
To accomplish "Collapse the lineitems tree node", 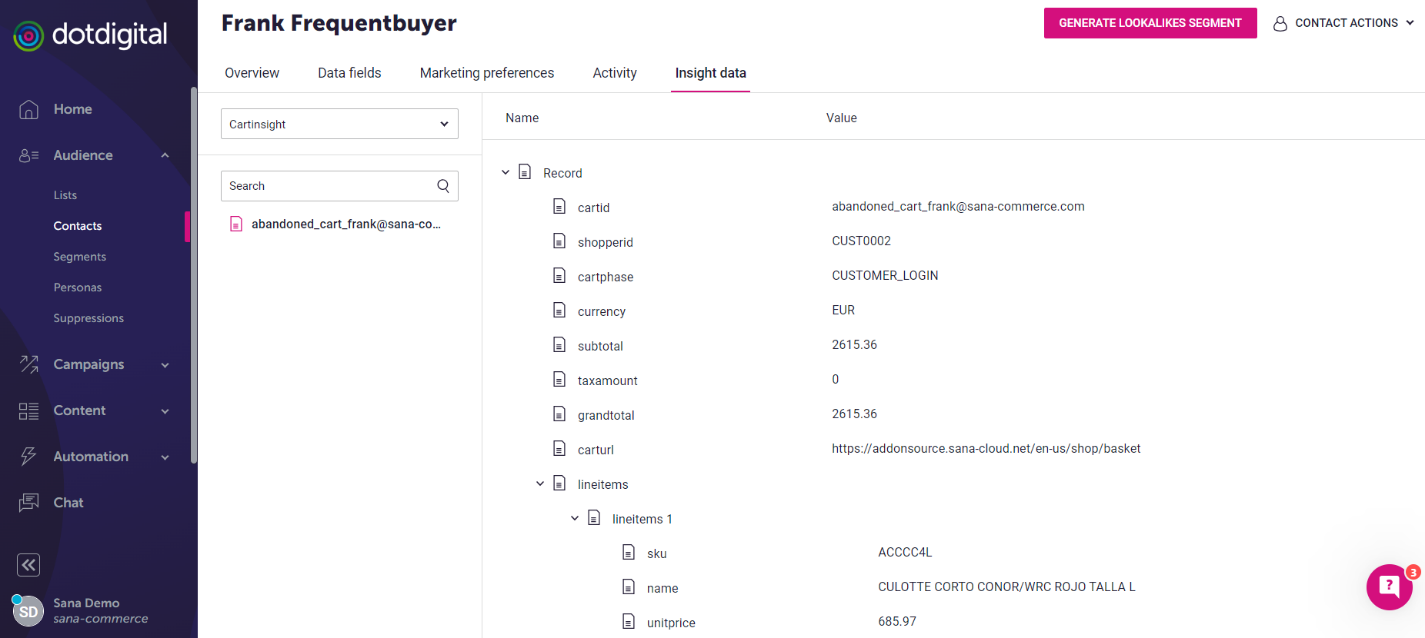I will coord(540,484).
